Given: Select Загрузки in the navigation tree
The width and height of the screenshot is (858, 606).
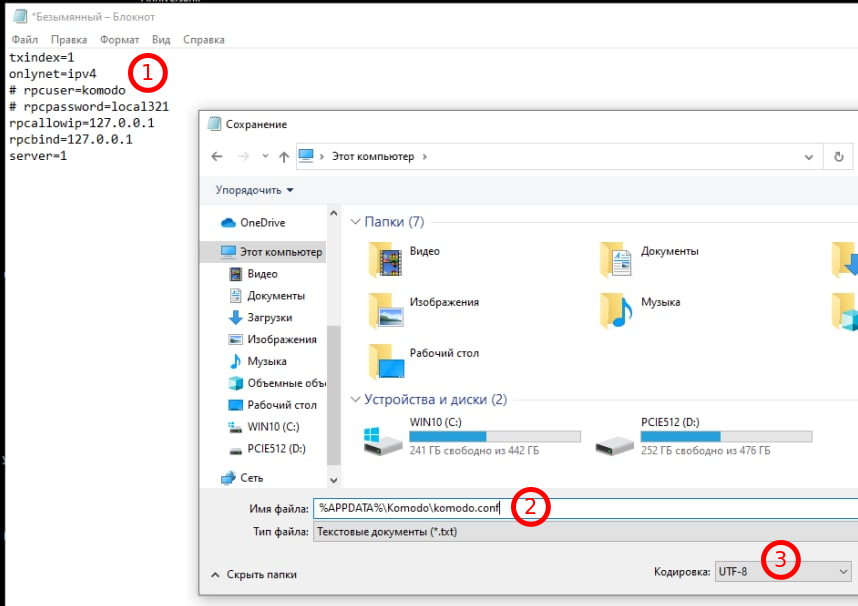Looking at the screenshot, I should pyautogui.click(x=269, y=318).
